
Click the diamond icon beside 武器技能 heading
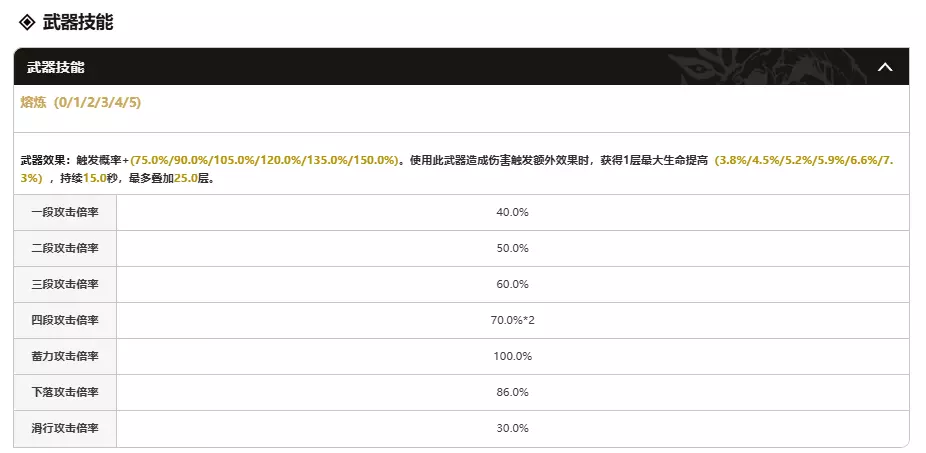pyautogui.click(x=27, y=22)
